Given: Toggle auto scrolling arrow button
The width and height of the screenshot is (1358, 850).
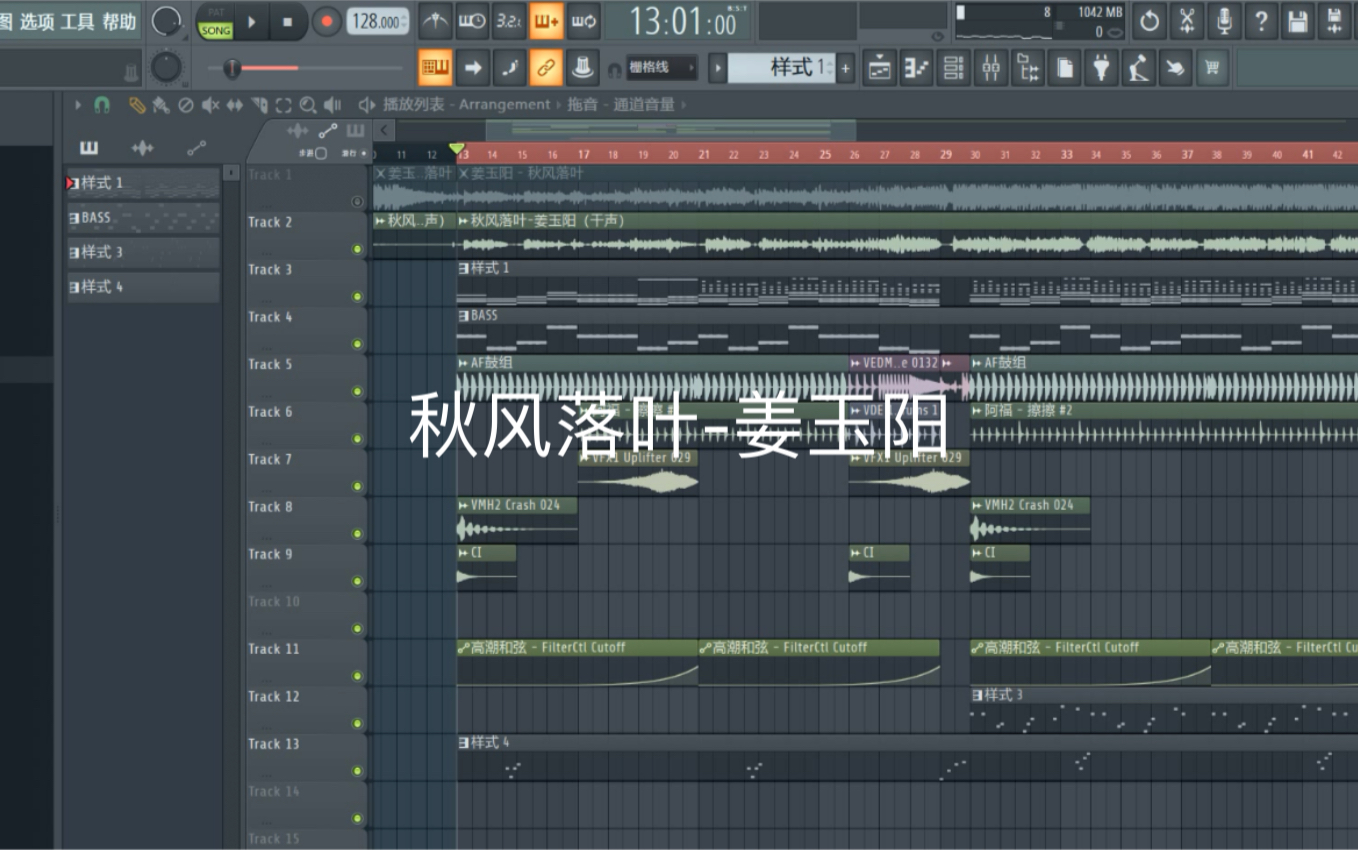Looking at the screenshot, I should (472, 67).
